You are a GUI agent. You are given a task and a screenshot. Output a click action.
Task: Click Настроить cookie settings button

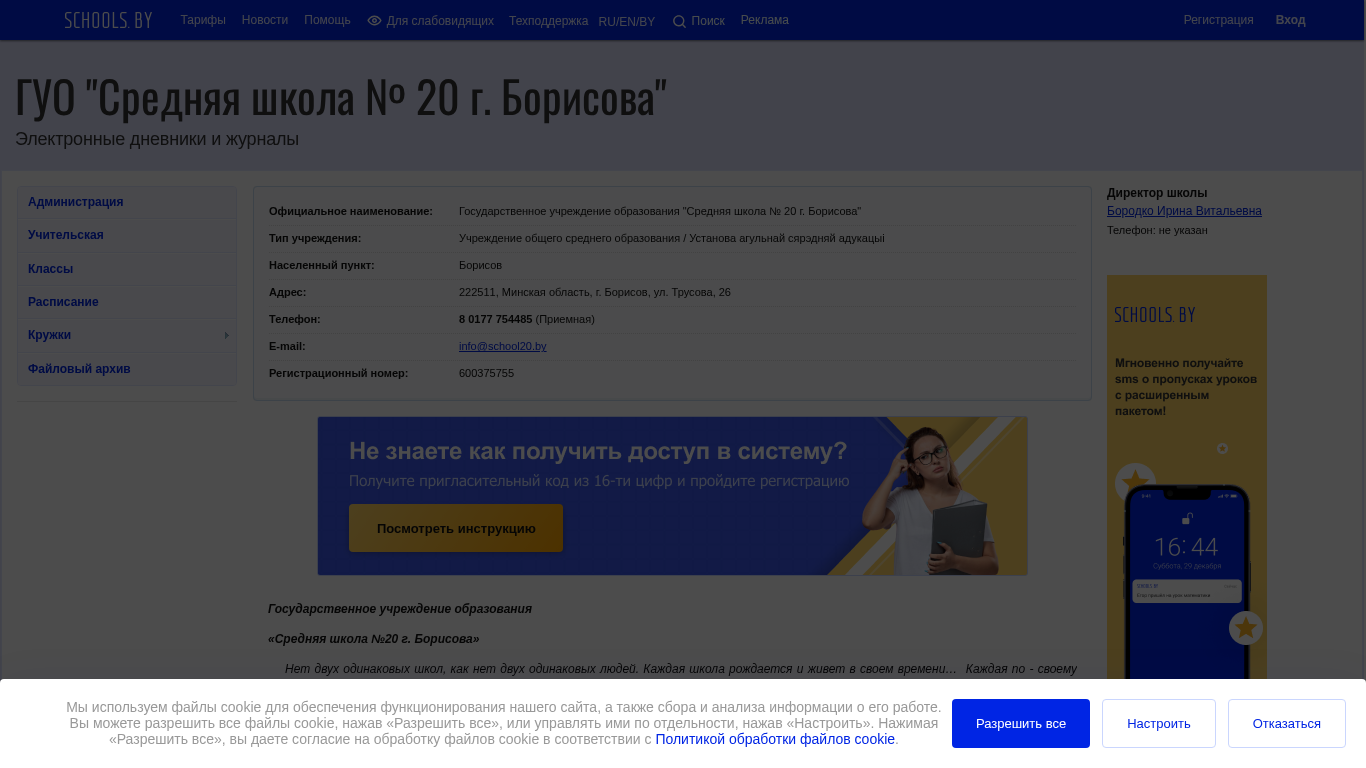pos(1159,723)
